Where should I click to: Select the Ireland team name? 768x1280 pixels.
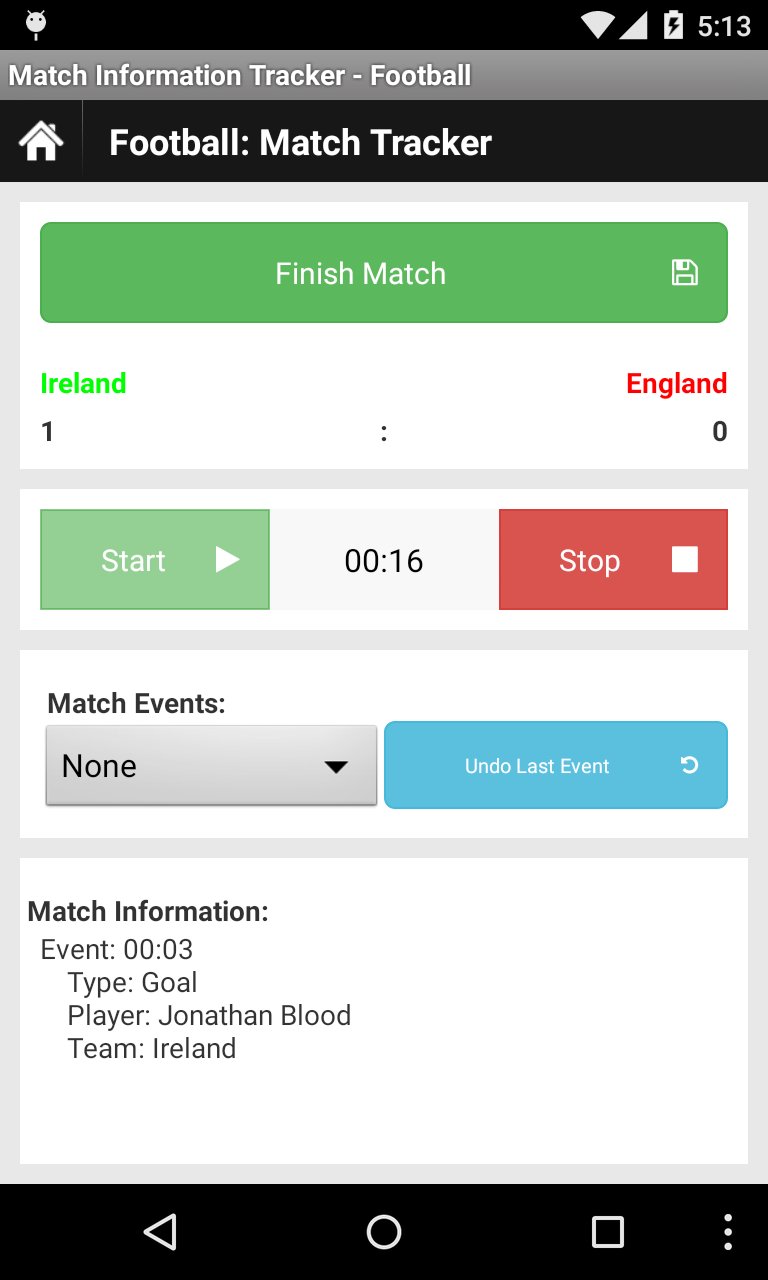[x=83, y=383]
